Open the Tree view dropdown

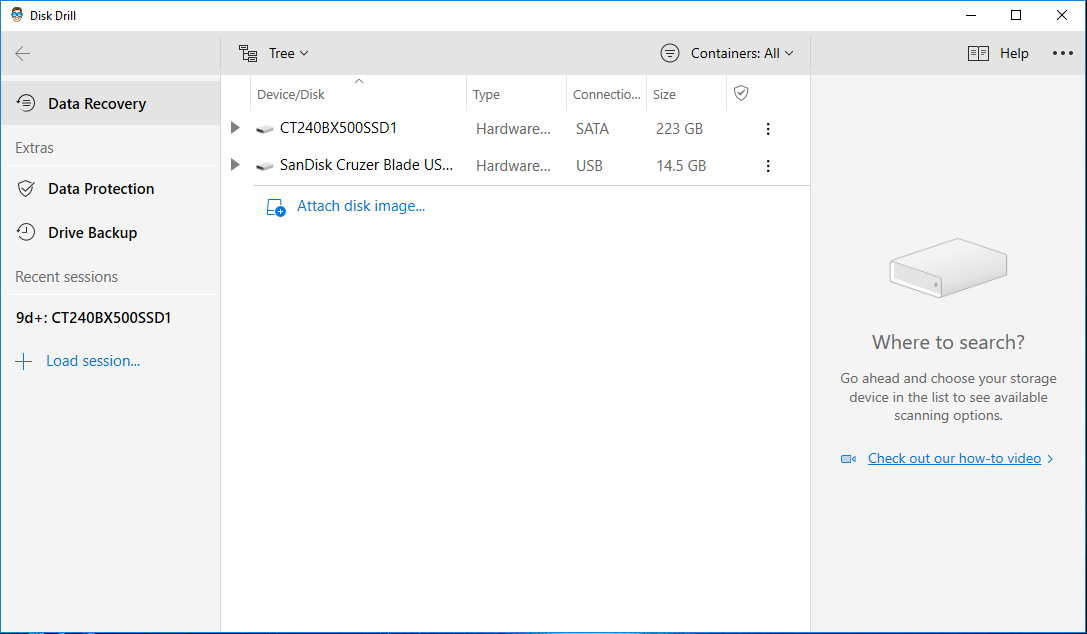click(274, 54)
